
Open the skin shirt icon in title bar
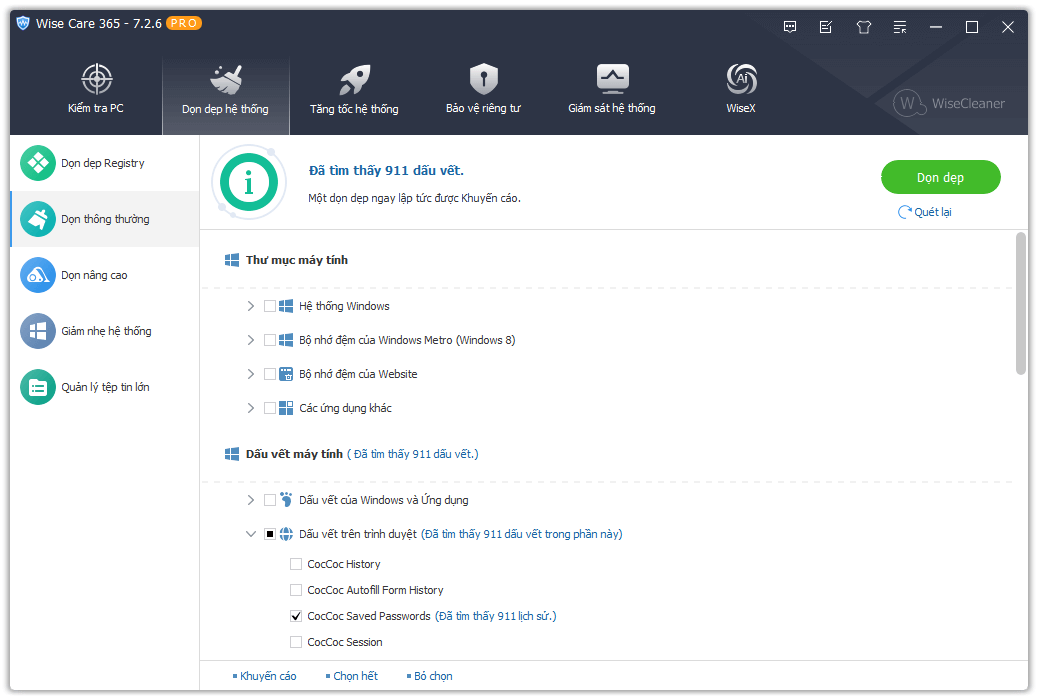point(863,27)
